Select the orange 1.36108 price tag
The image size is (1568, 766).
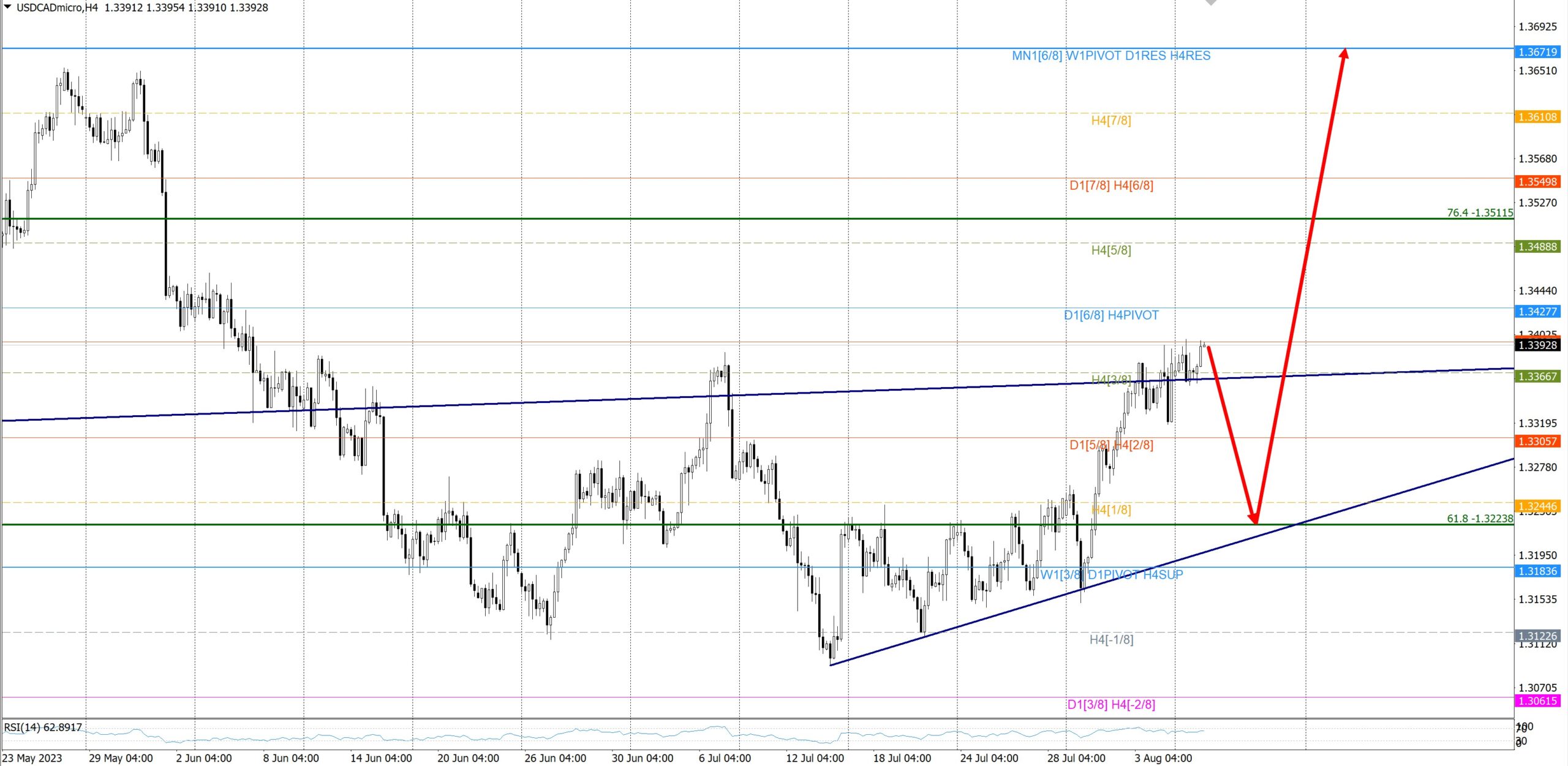pyautogui.click(x=1537, y=117)
